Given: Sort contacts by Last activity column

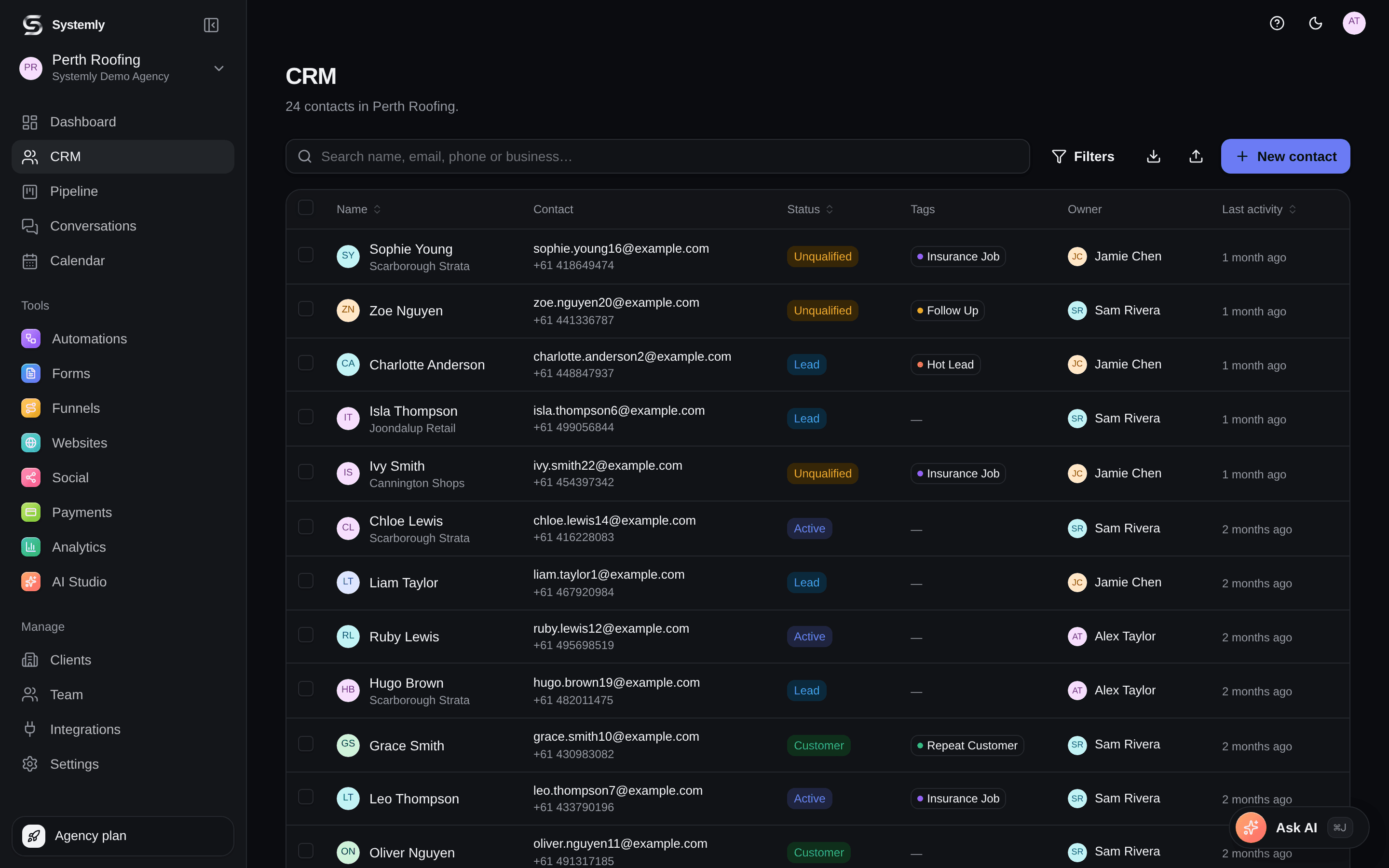Looking at the screenshot, I should pyautogui.click(x=1259, y=209).
